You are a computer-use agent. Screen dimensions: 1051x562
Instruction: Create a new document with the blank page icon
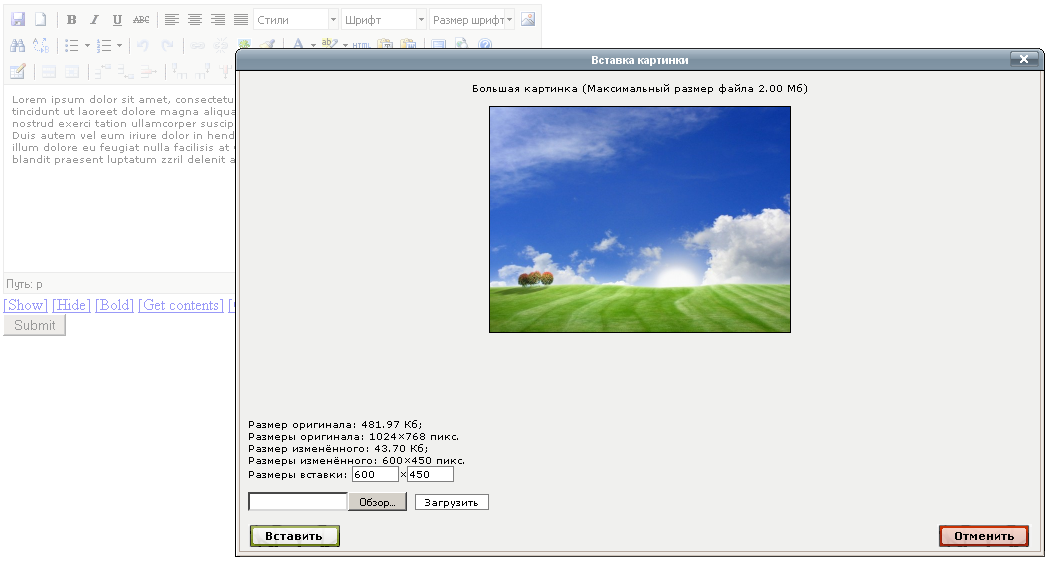pos(41,19)
